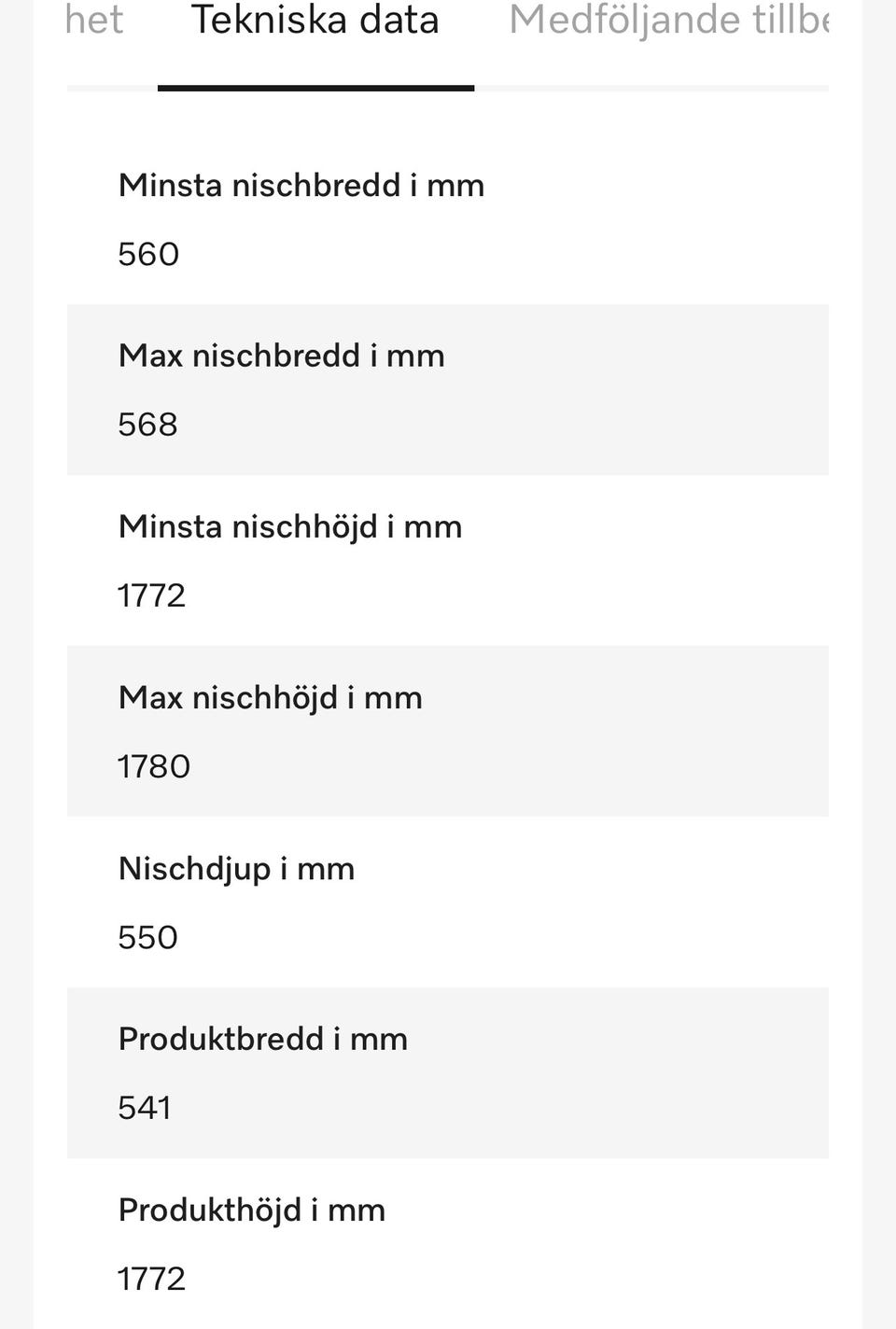Open the Tekniska data tab

click(315, 21)
